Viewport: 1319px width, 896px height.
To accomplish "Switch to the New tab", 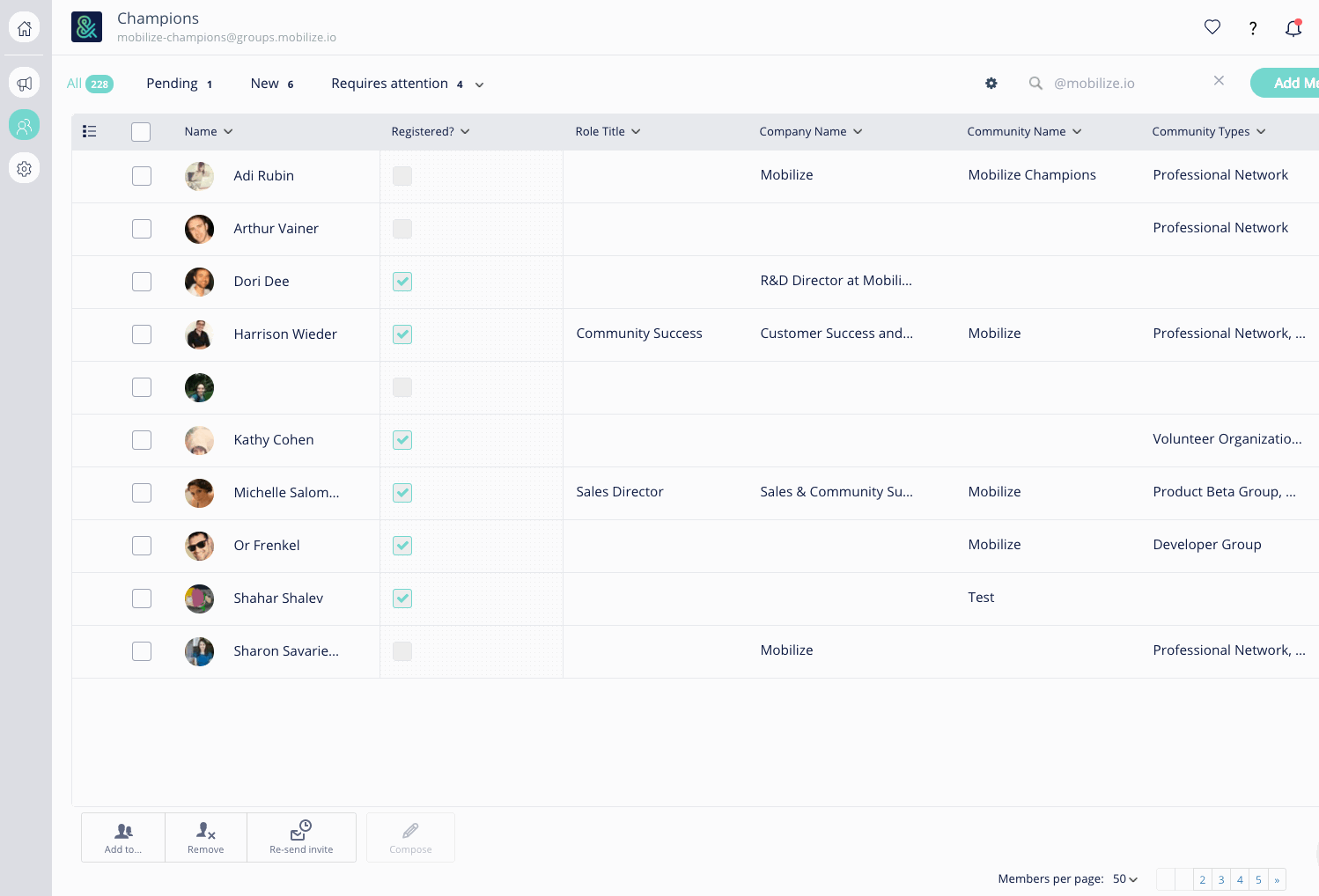I will pyautogui.click(x=272, y=84).
